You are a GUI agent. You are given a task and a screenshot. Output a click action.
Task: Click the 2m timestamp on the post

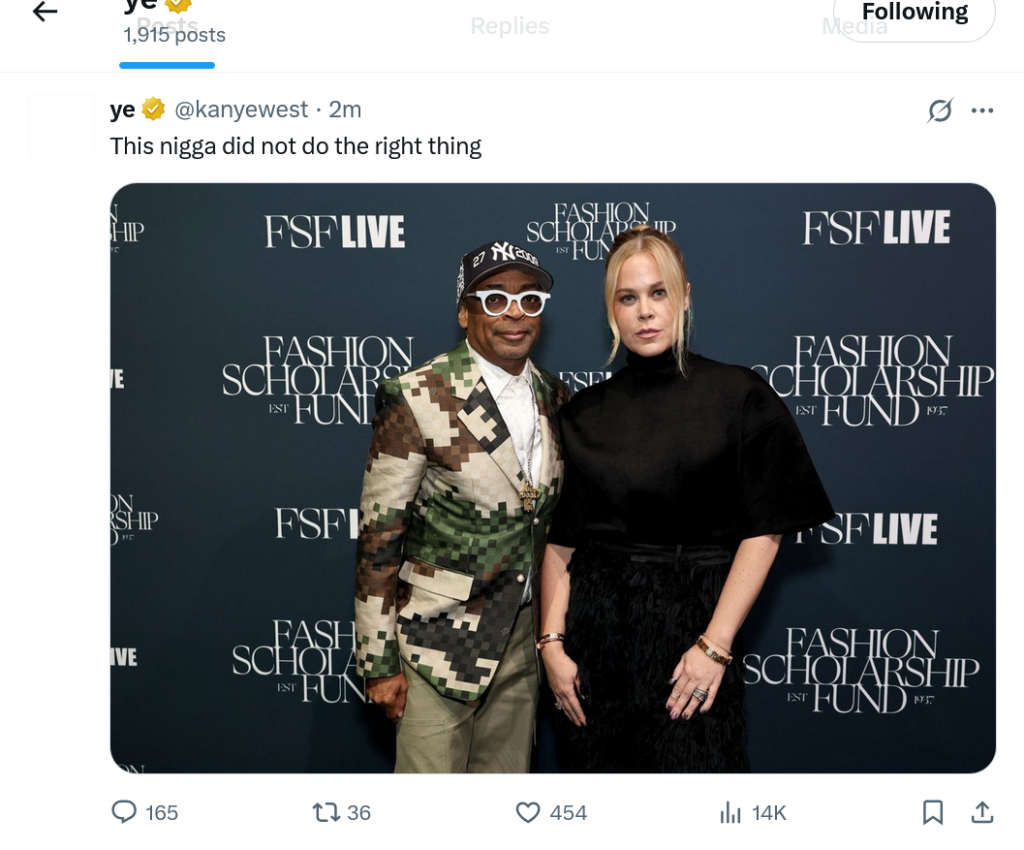[x=345, y=109]
